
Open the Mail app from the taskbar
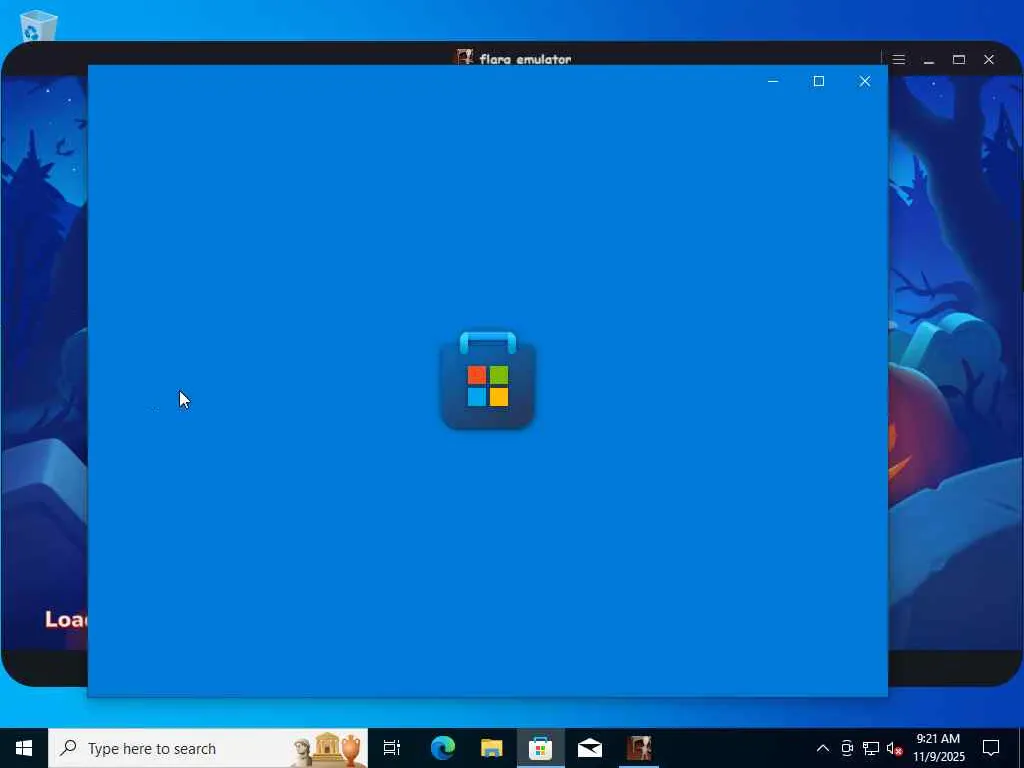tap(589, 748)
